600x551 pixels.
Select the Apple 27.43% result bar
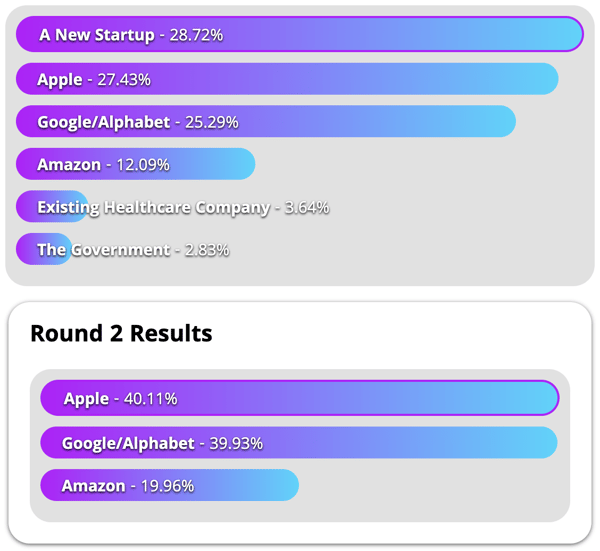coord(287,79)
